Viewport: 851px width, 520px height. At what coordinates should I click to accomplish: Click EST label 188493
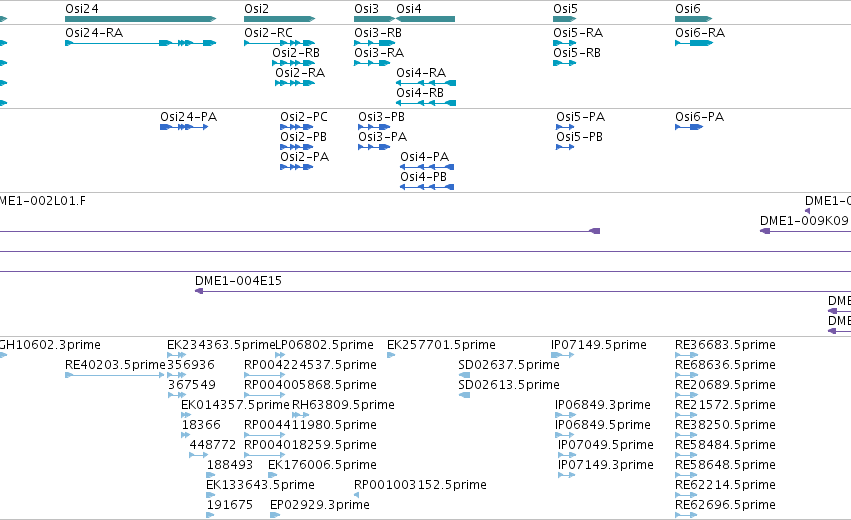point(230,465)
